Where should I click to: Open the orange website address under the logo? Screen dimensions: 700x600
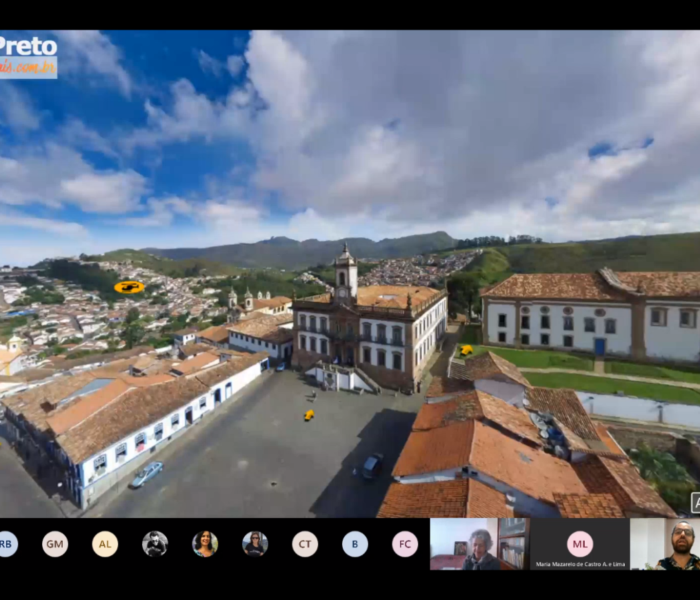coord(28,67)
